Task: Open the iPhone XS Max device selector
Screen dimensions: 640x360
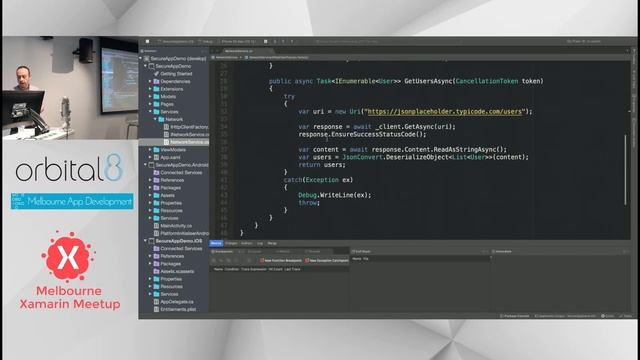Action: tap(239, 41)
